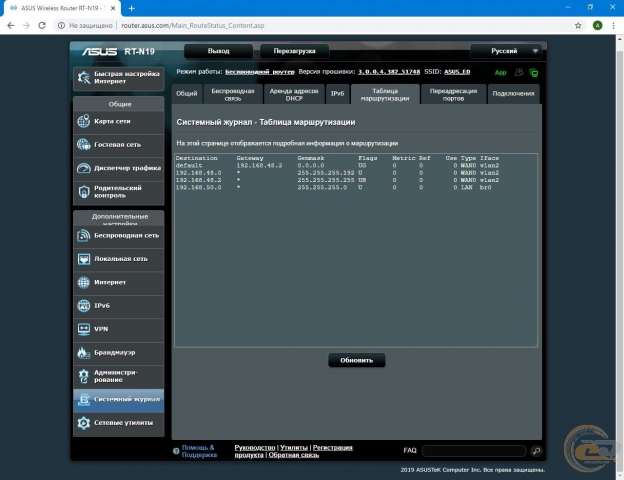Click the Firewall (Брандмауэр) flame icon
Screen dimensions: 624x480
(84, 353)
